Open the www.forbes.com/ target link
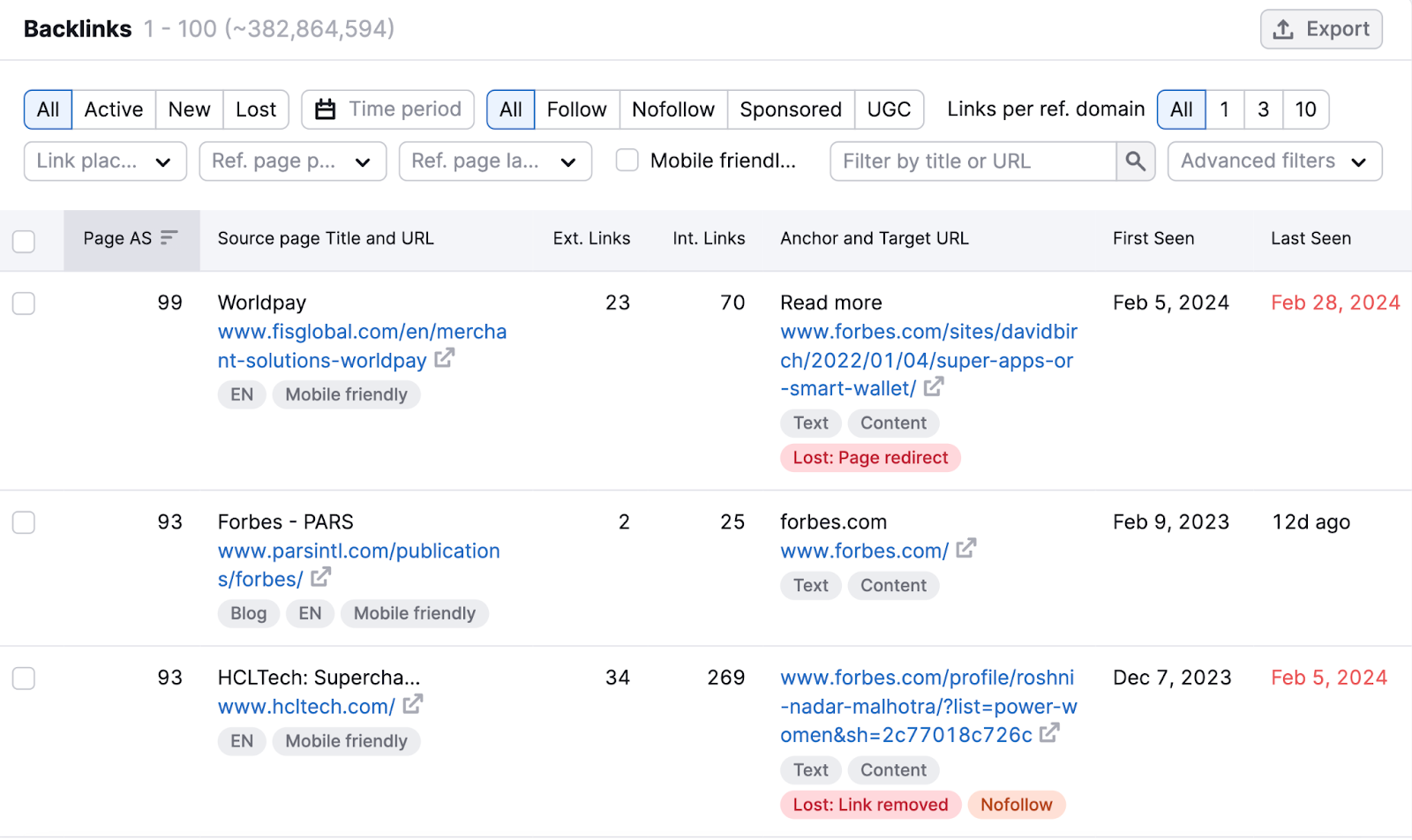The width and height of the screenshot is (1412, 840). coord(864,551)
